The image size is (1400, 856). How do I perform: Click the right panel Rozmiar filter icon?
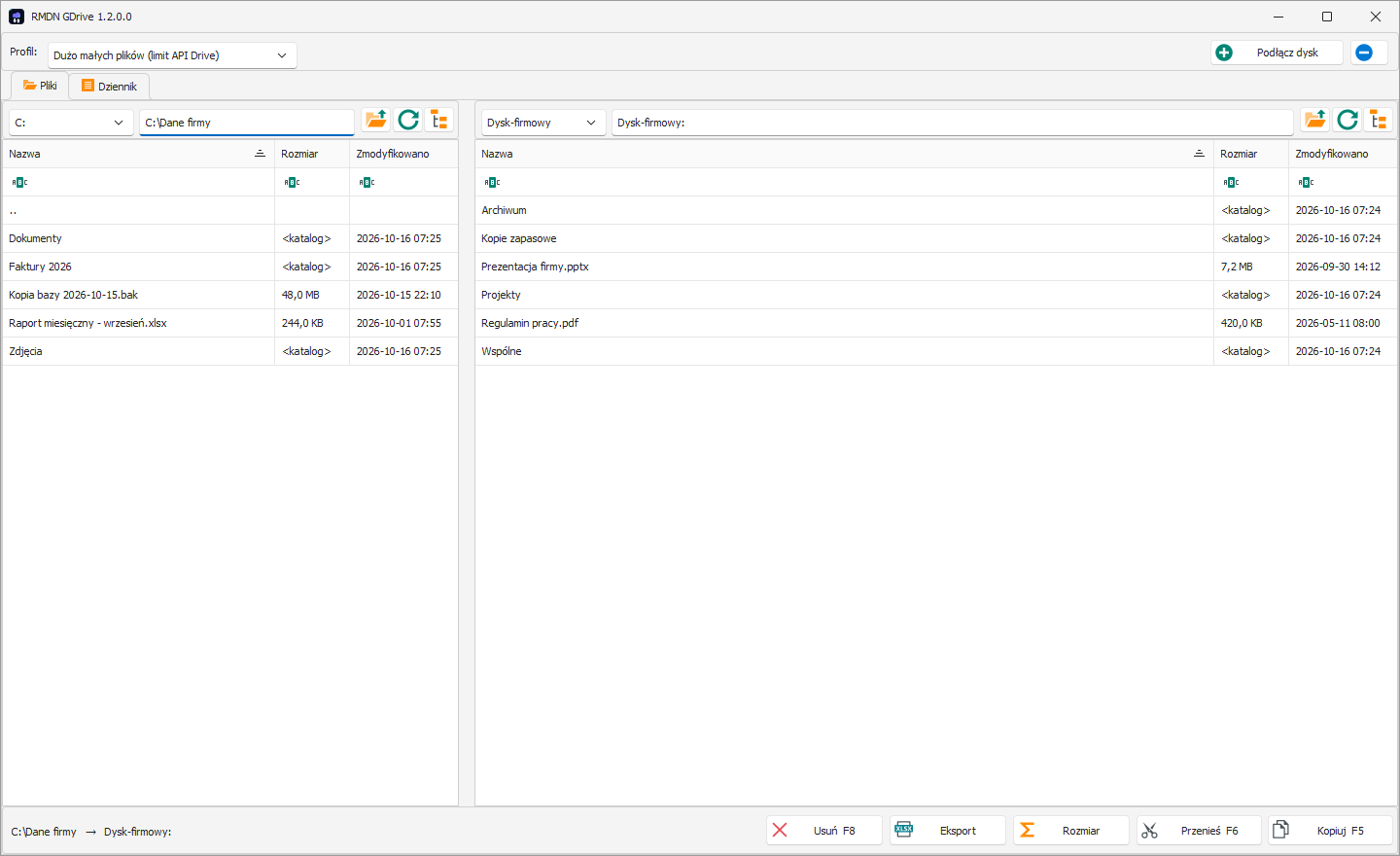tap(1231, 182)
